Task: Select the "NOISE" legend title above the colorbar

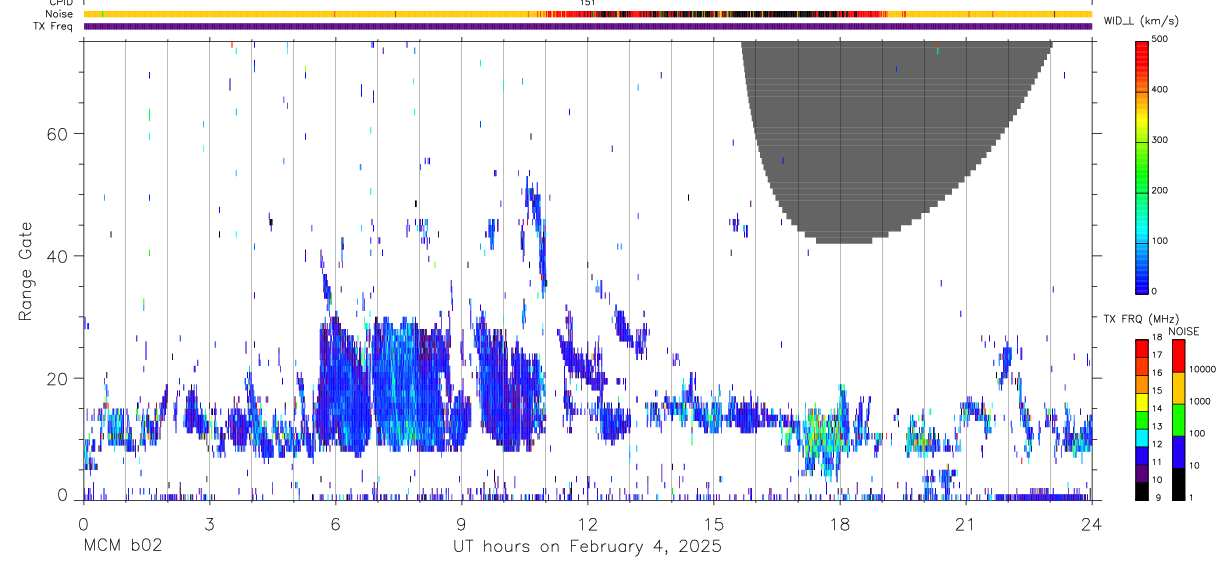Action: [1183, 331]
